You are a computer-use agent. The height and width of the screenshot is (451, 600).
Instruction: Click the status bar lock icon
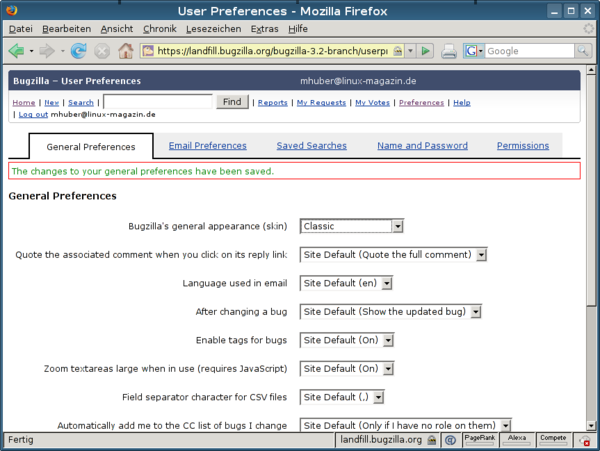[x=432, y=440]
